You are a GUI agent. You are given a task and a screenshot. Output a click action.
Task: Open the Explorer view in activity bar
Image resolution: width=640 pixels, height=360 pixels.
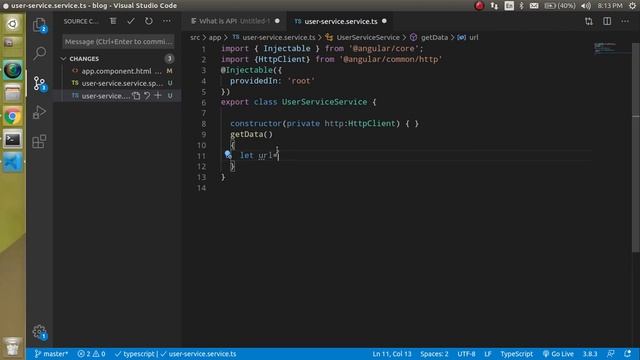click(40, 25)
